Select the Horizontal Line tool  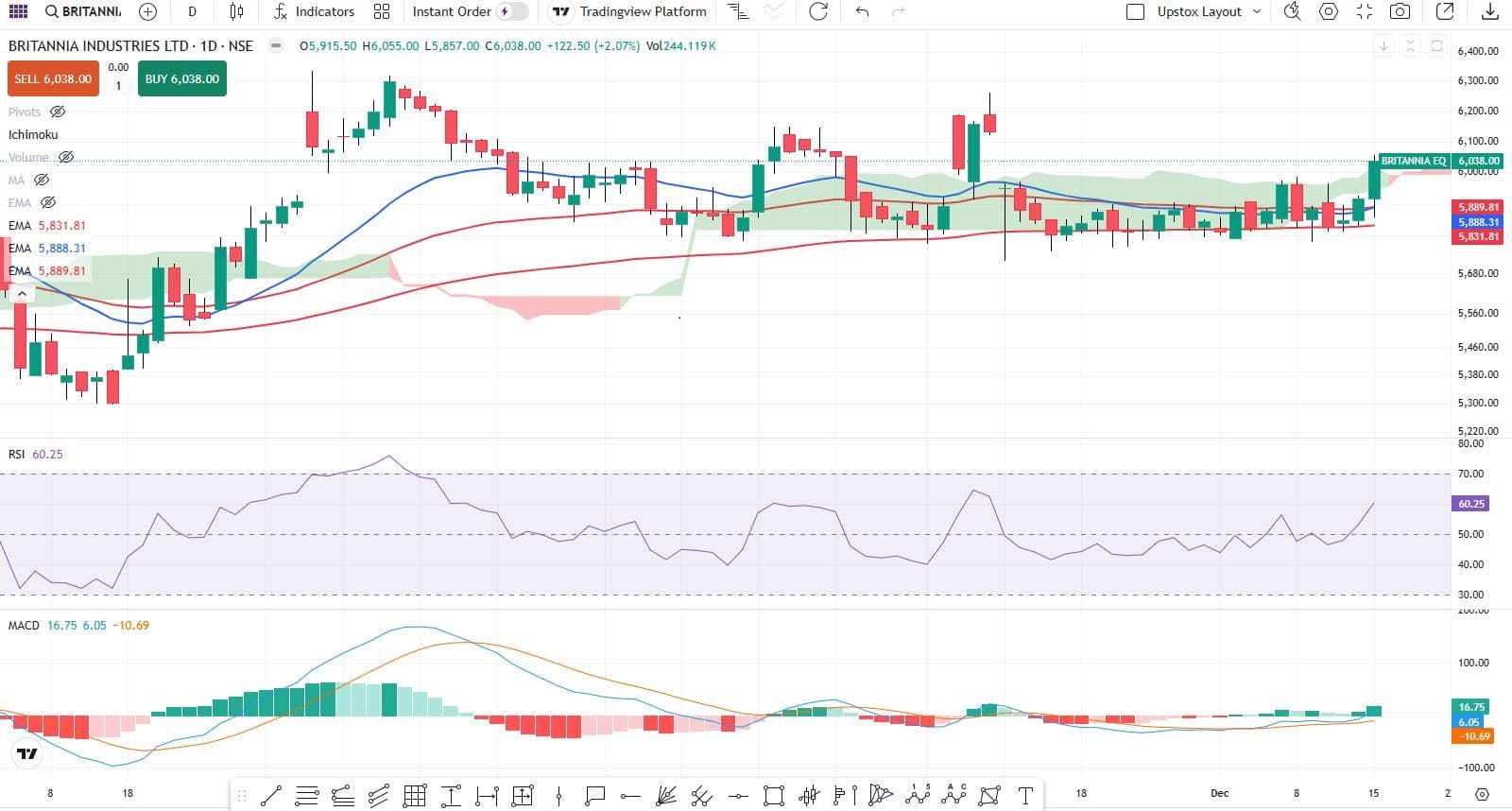click(x=738, y=796)
